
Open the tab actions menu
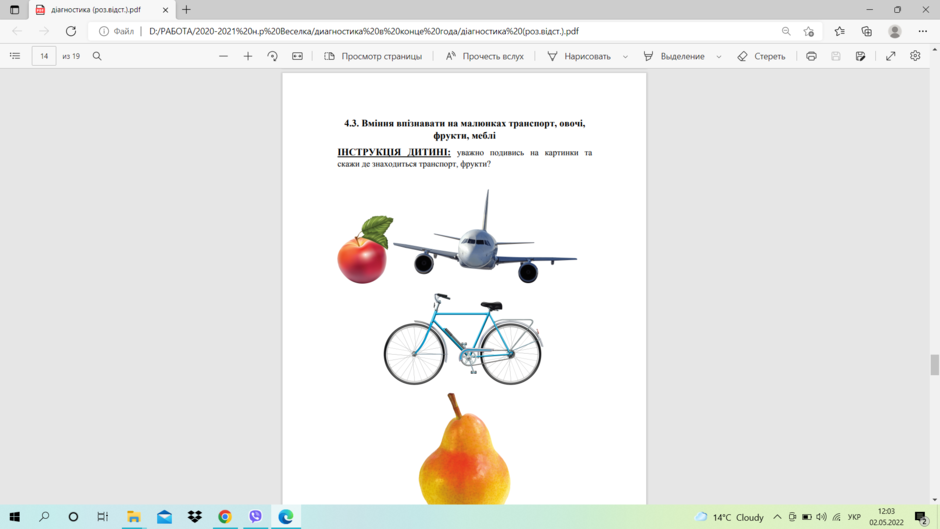pyautogui.click(x=14, y=10)
